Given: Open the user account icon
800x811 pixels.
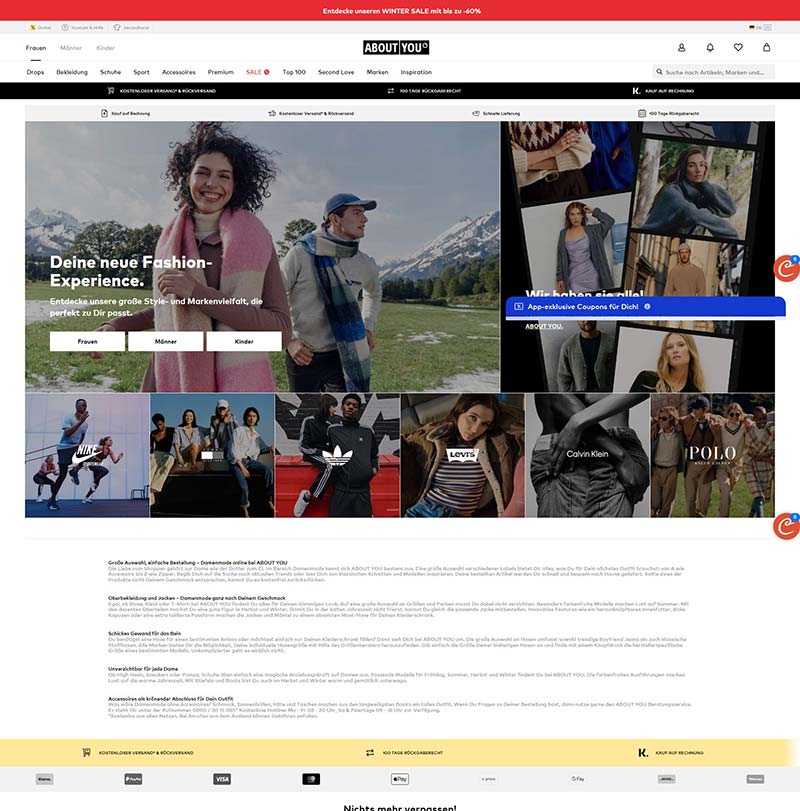Looking at the screenshot, I should pyautogui.click(x=682, y=48).
